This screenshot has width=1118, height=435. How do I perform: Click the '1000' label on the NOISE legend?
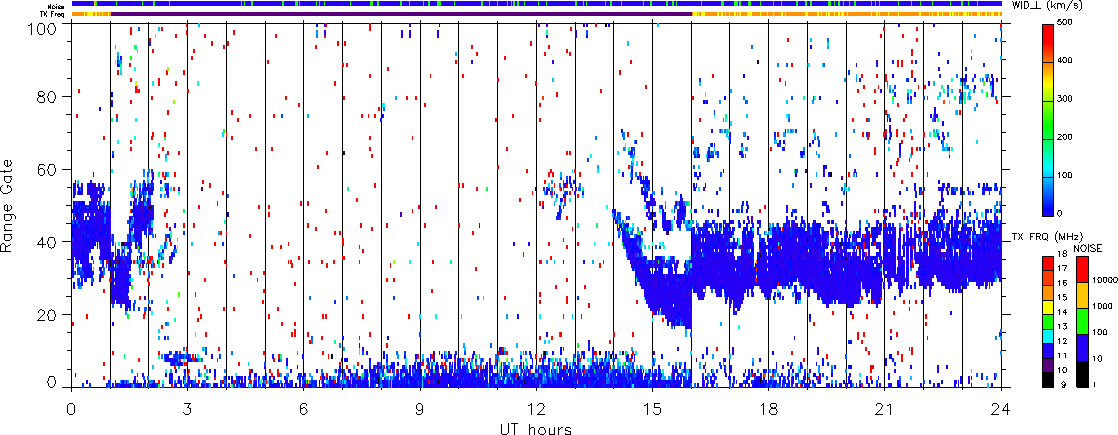[x=1102, y=307]
